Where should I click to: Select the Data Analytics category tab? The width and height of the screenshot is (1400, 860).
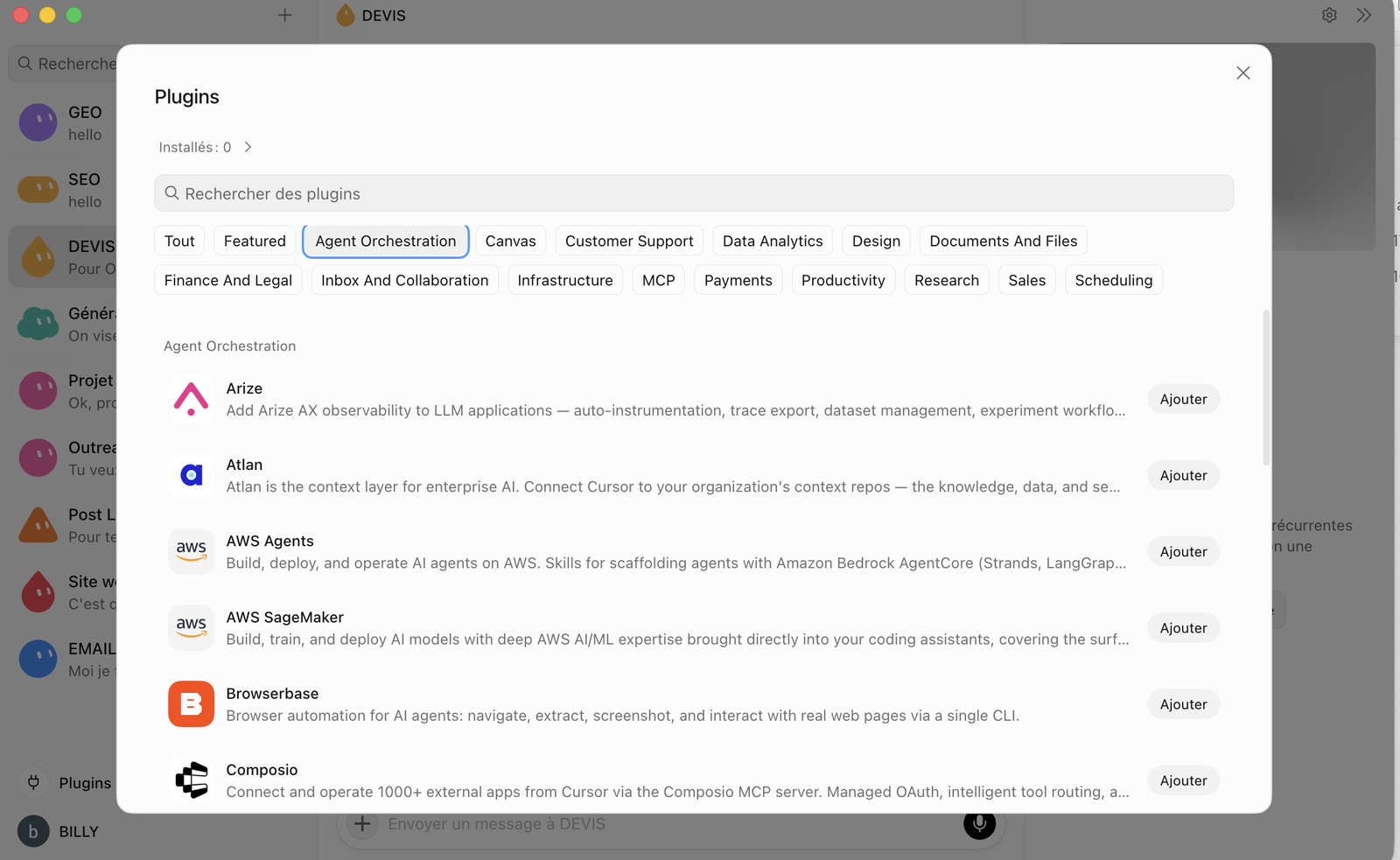tap(773, 241)
